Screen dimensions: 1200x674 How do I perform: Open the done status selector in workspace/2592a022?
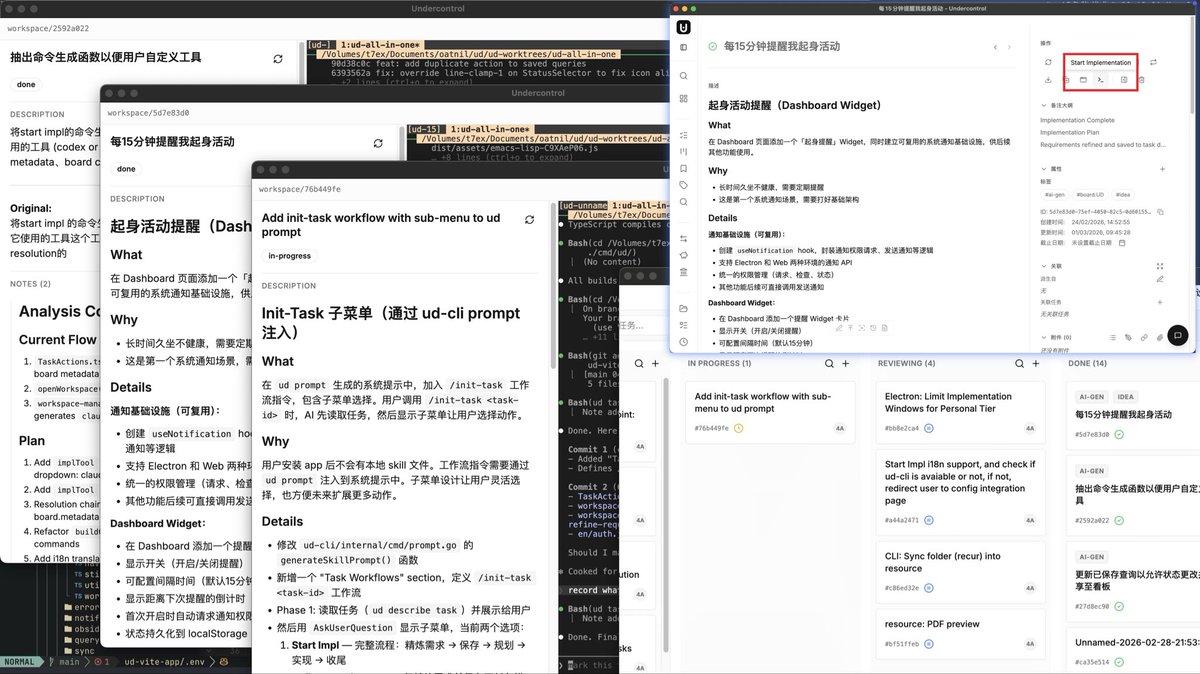[x=26, y=85]
